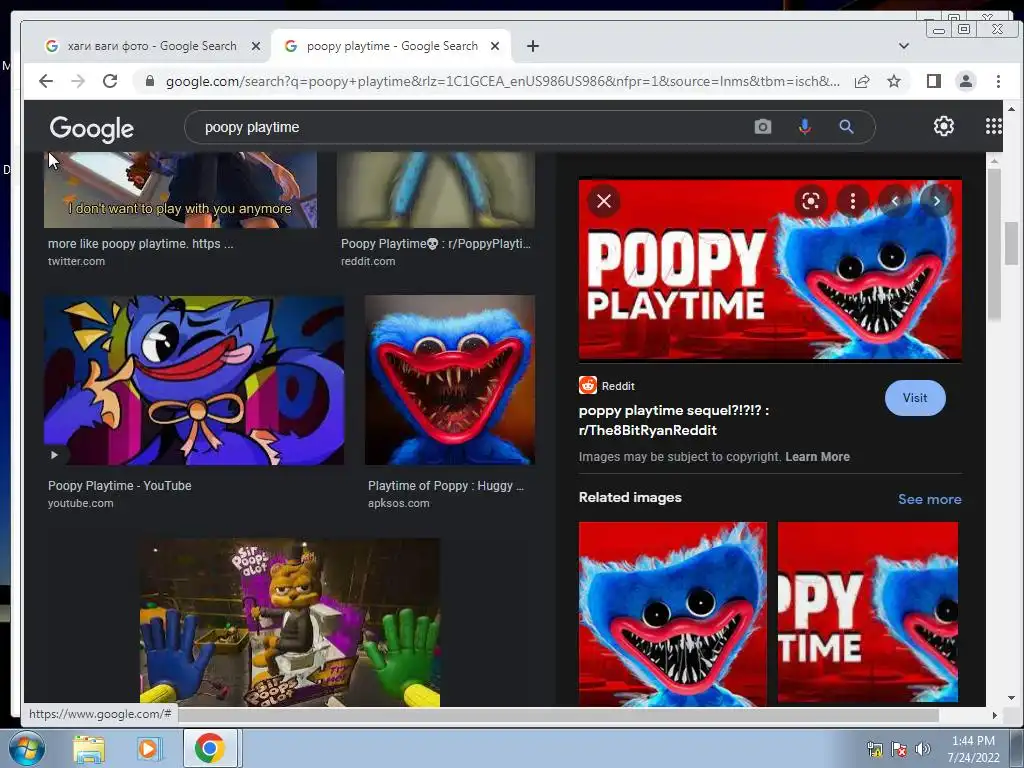Click the browser forward arrow
The width and height of the screenshot is (1024, 768).
point(78,81)
